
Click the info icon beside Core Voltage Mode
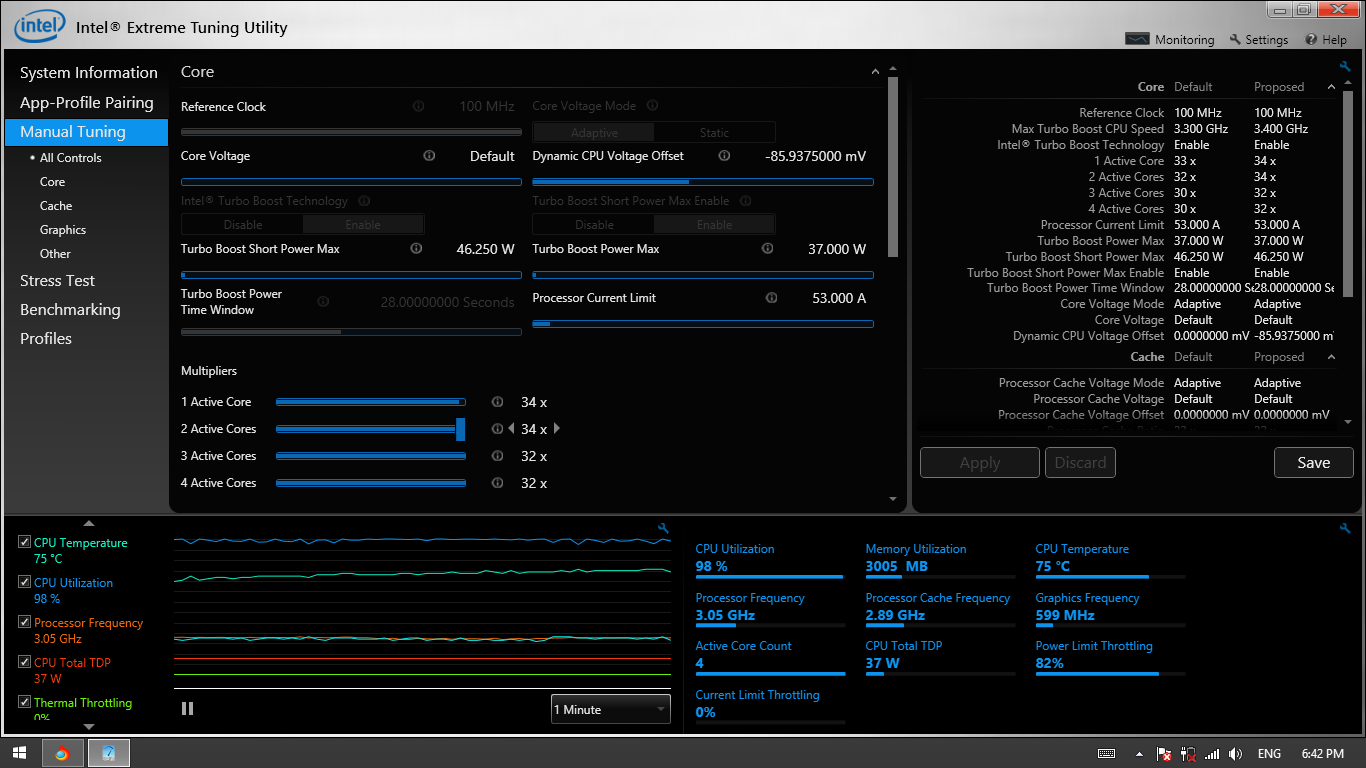coord(653,105)
